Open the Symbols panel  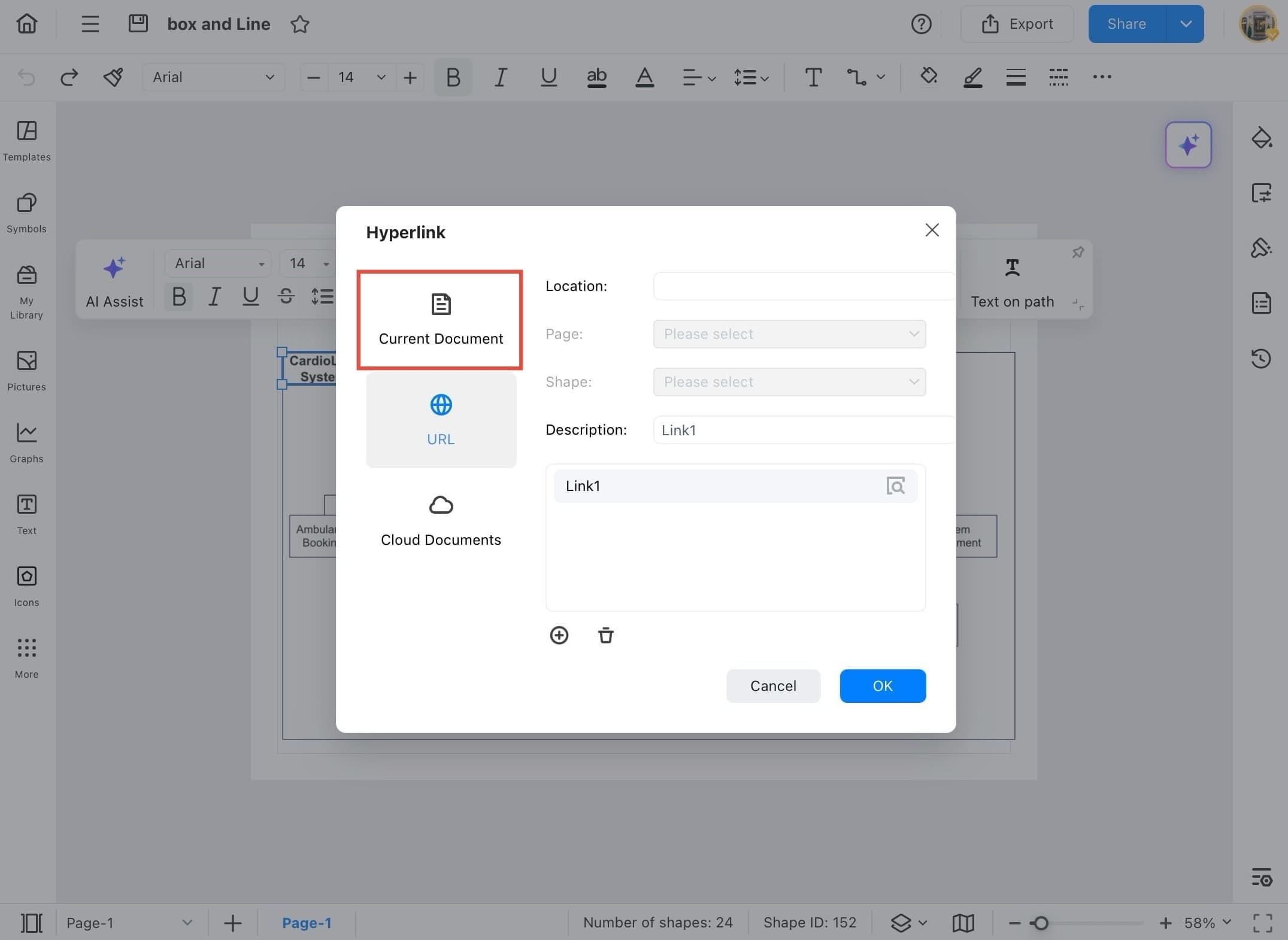pos(26,211)
